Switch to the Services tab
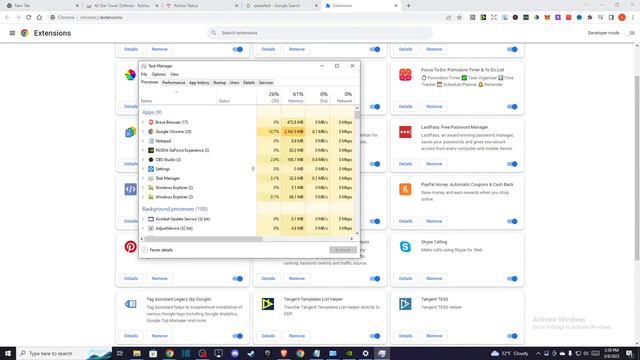The height and width of the screenshot is (360, 640). [266, 83]
